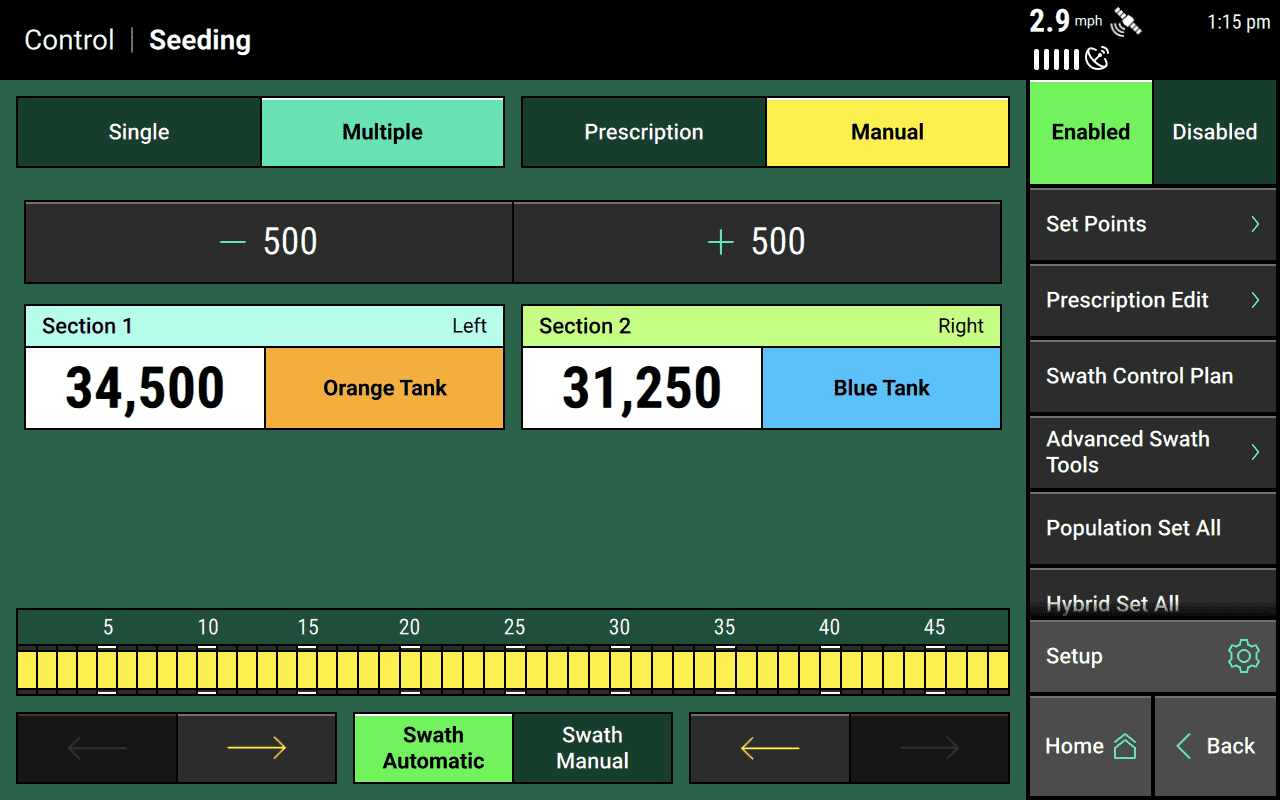Expand the Prescription Edit options
The width and height of the screenshot is (1280, 800).
1152,300
